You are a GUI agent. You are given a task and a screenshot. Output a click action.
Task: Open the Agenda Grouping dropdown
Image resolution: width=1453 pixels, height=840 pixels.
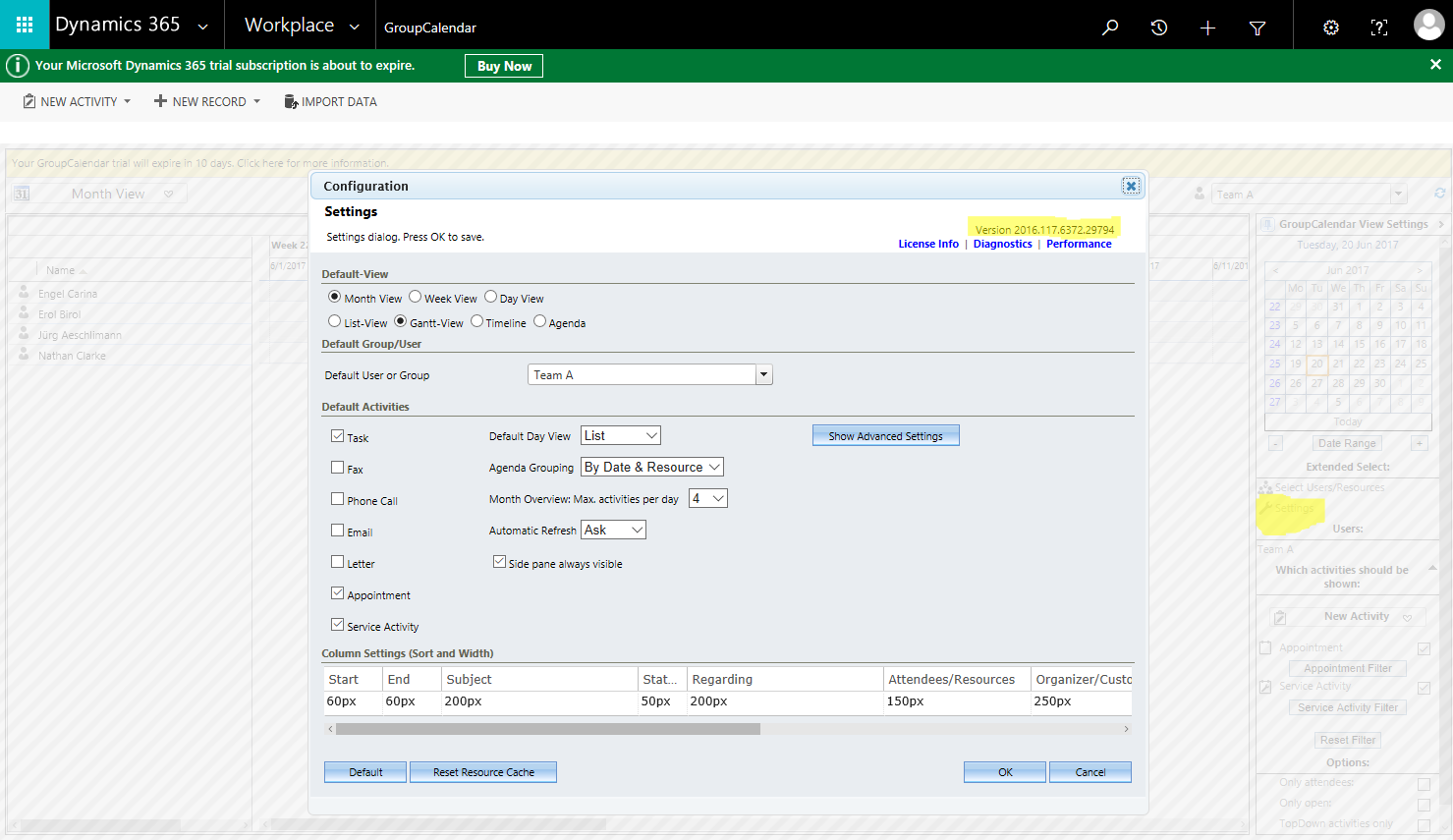click(652, 467)
